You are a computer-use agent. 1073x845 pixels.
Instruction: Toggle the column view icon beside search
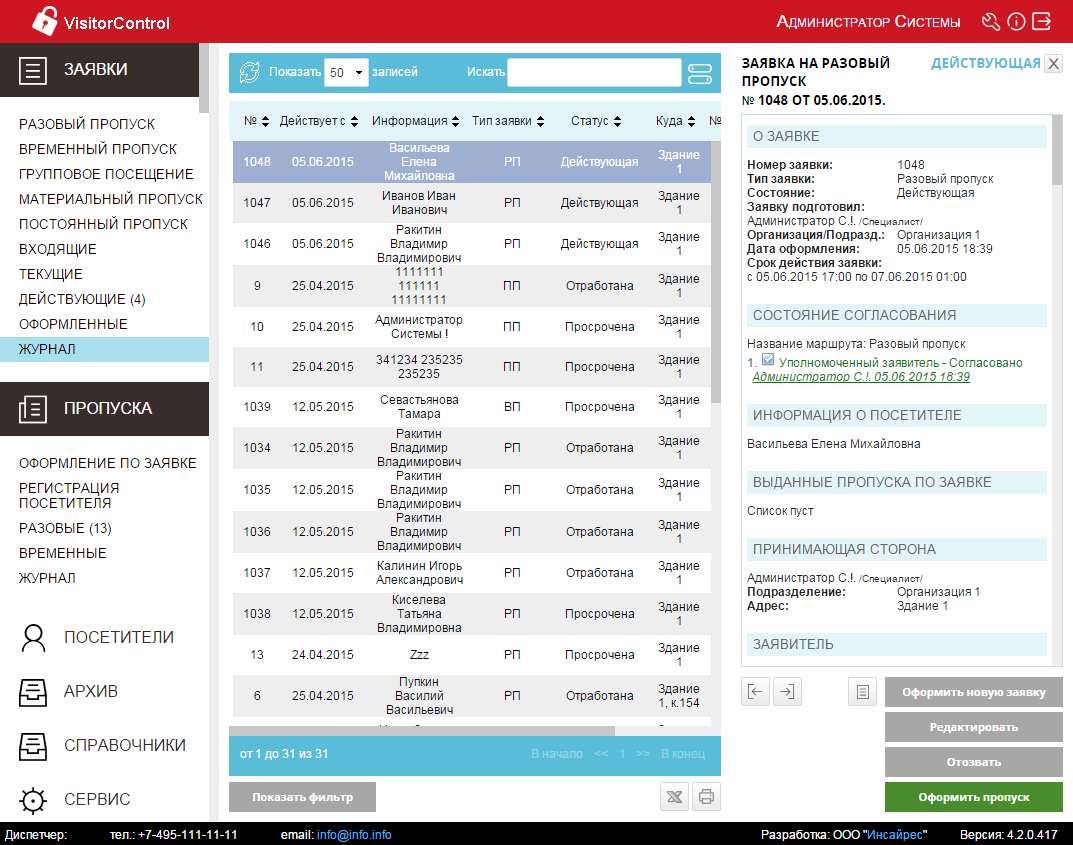(x=699, y=73)
